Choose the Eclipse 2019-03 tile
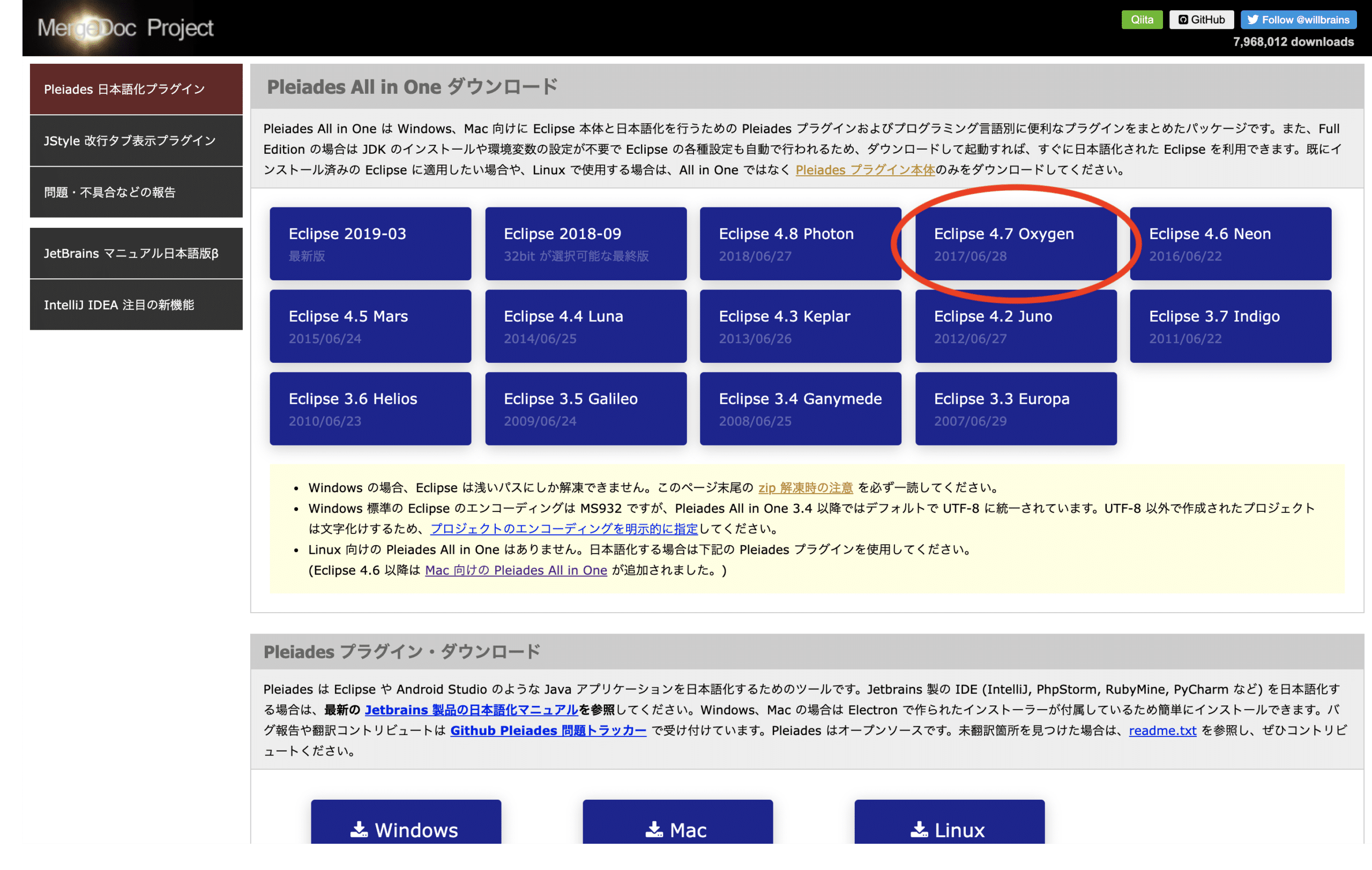1372x870 pixels. pos(370,243)
